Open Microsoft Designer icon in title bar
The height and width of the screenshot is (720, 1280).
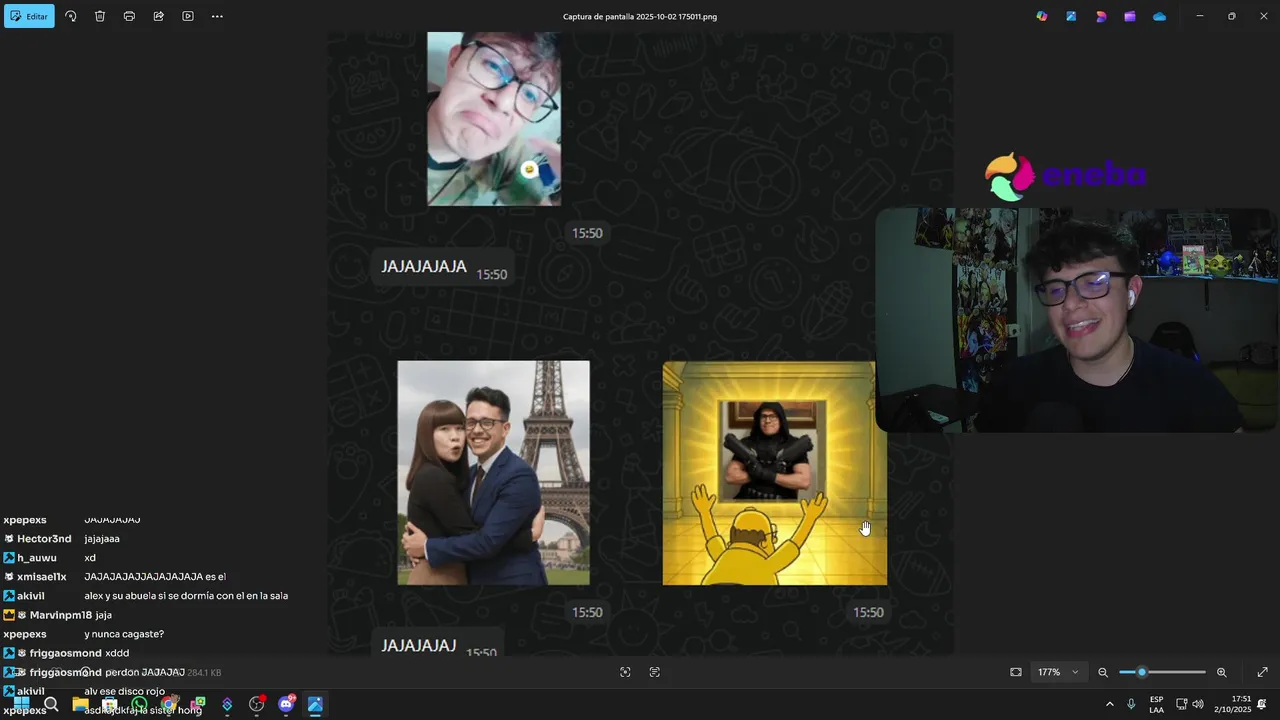pyautogui.click(x=1101, y=16)
